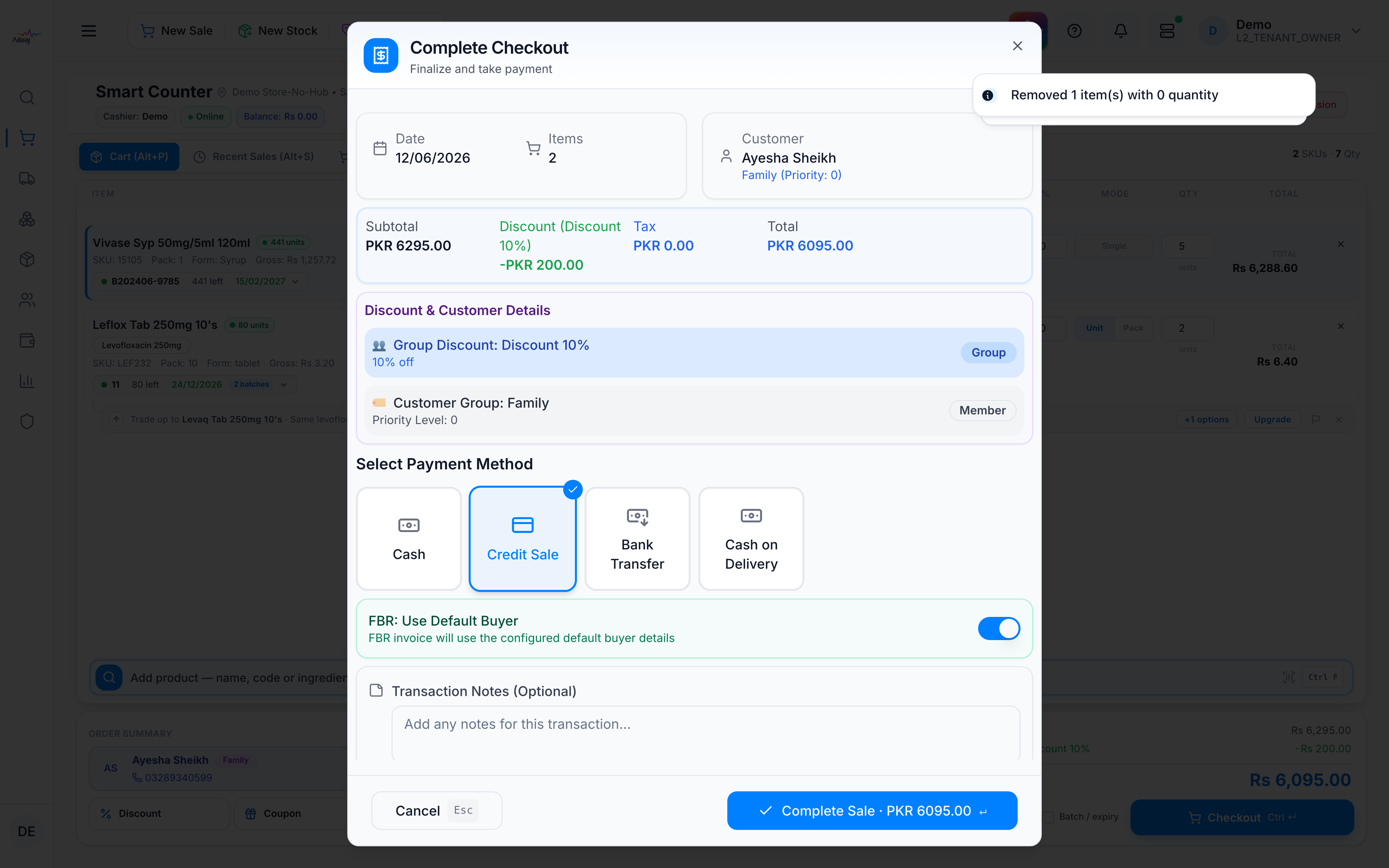Click the up-arrow icon on trade-up row
The image size is (1389, 868).
tap(116, 420)
